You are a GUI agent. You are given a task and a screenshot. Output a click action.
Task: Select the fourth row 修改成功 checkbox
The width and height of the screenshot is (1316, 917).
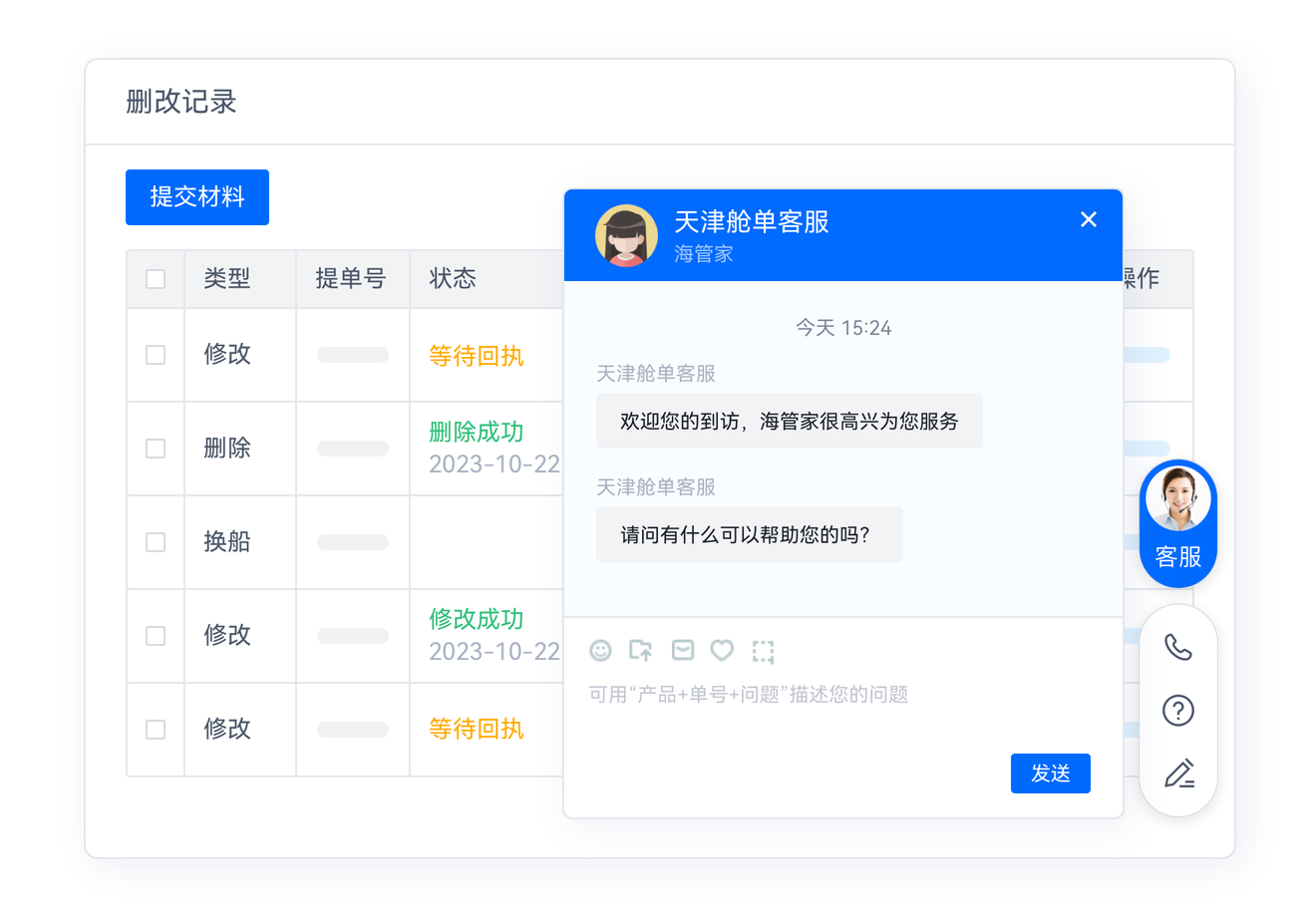tap(156, 635)
